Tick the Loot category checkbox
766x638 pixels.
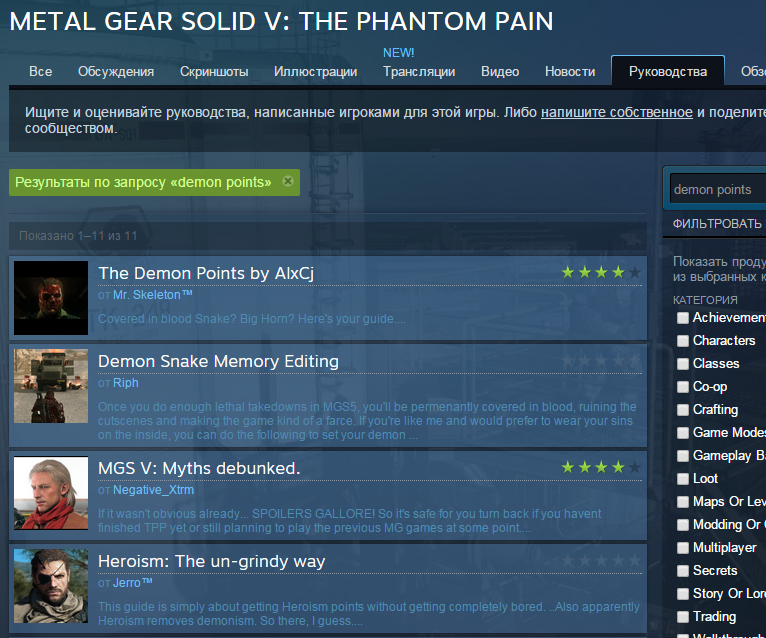point(683,479)
